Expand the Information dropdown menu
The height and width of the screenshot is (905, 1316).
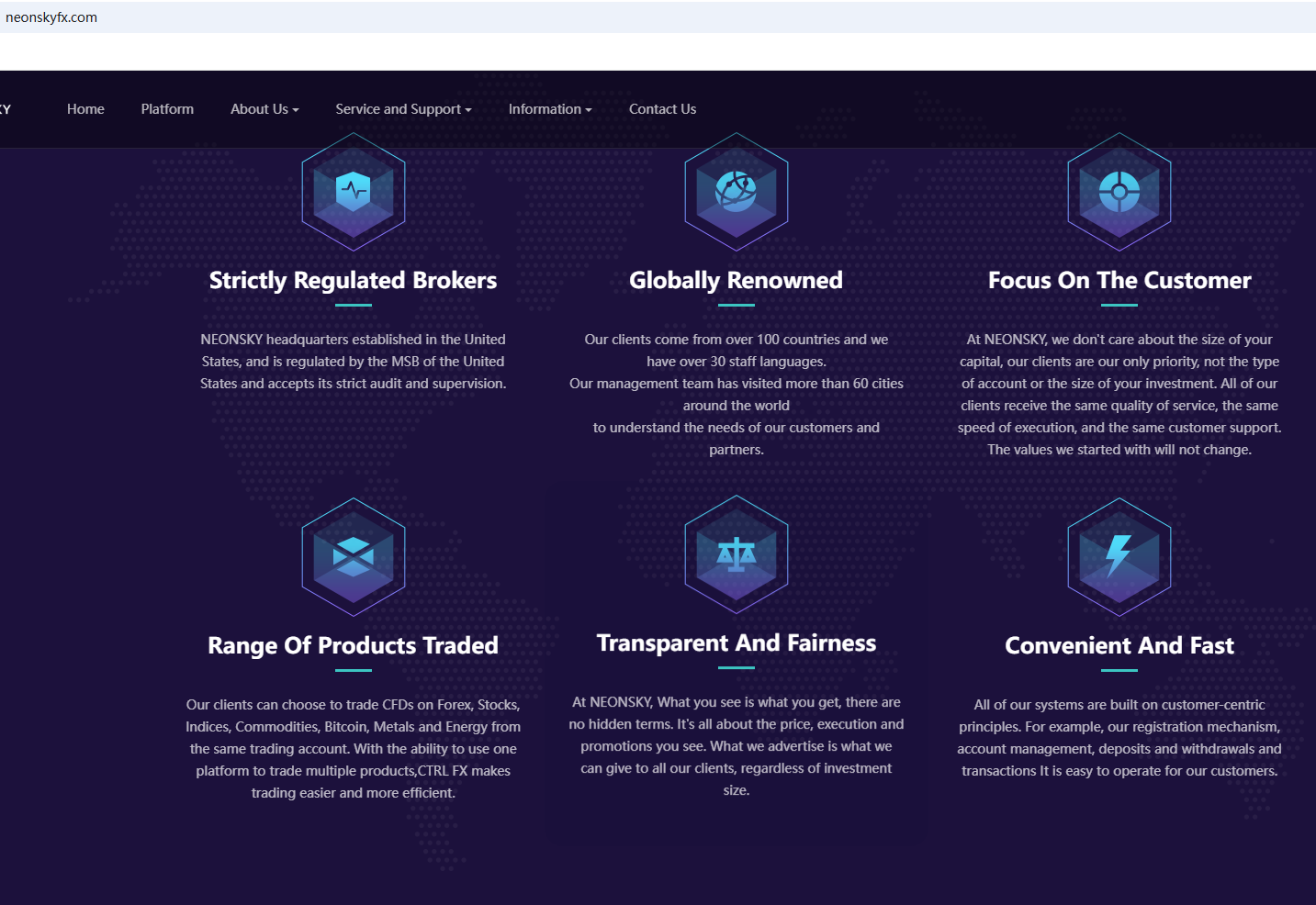click(550, 109)
